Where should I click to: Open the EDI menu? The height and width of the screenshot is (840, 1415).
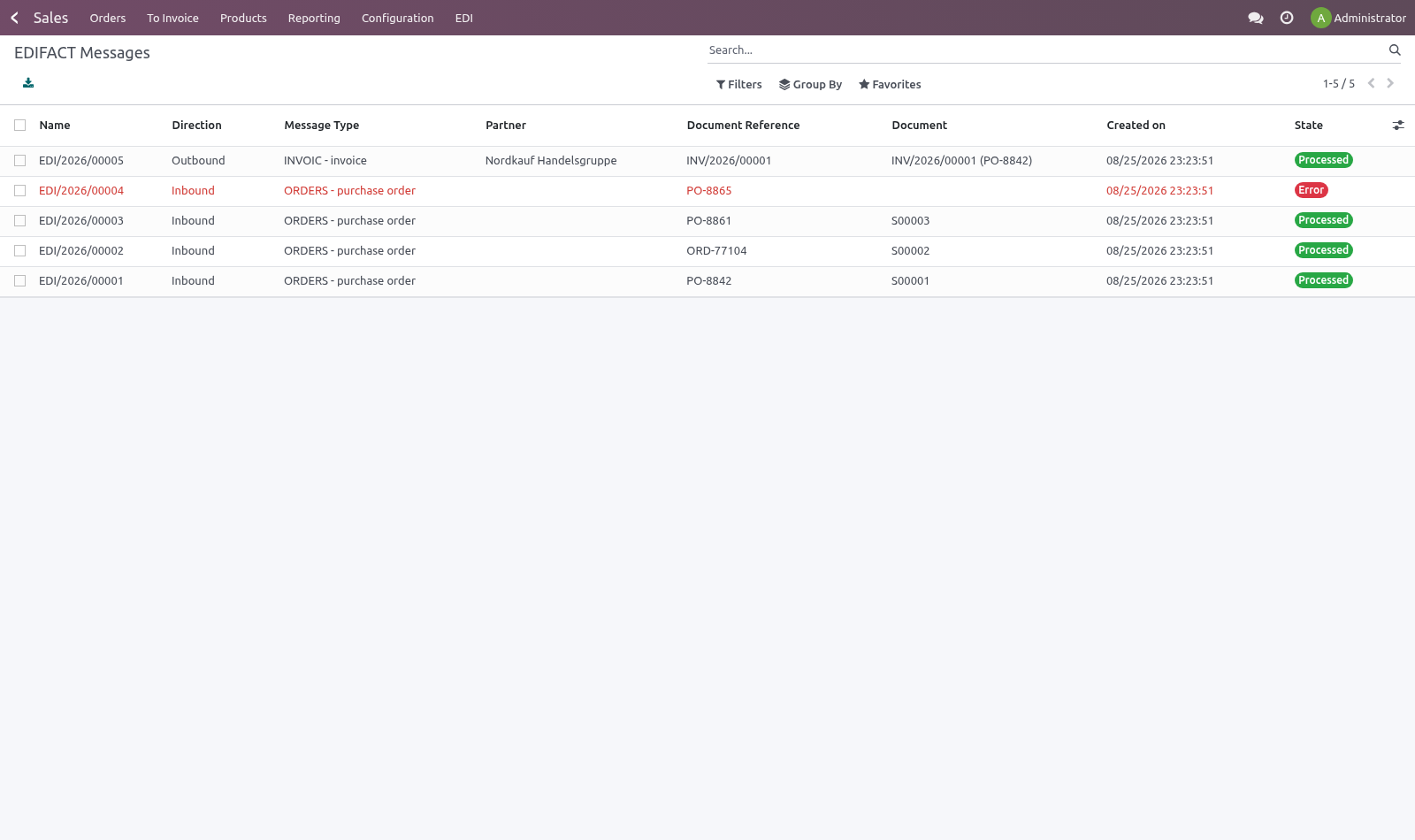464,18
